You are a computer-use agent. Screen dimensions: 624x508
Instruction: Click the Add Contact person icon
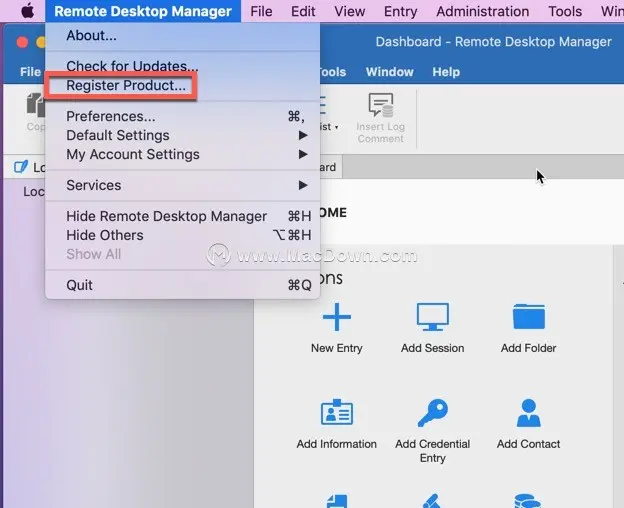tap(528, 413)
